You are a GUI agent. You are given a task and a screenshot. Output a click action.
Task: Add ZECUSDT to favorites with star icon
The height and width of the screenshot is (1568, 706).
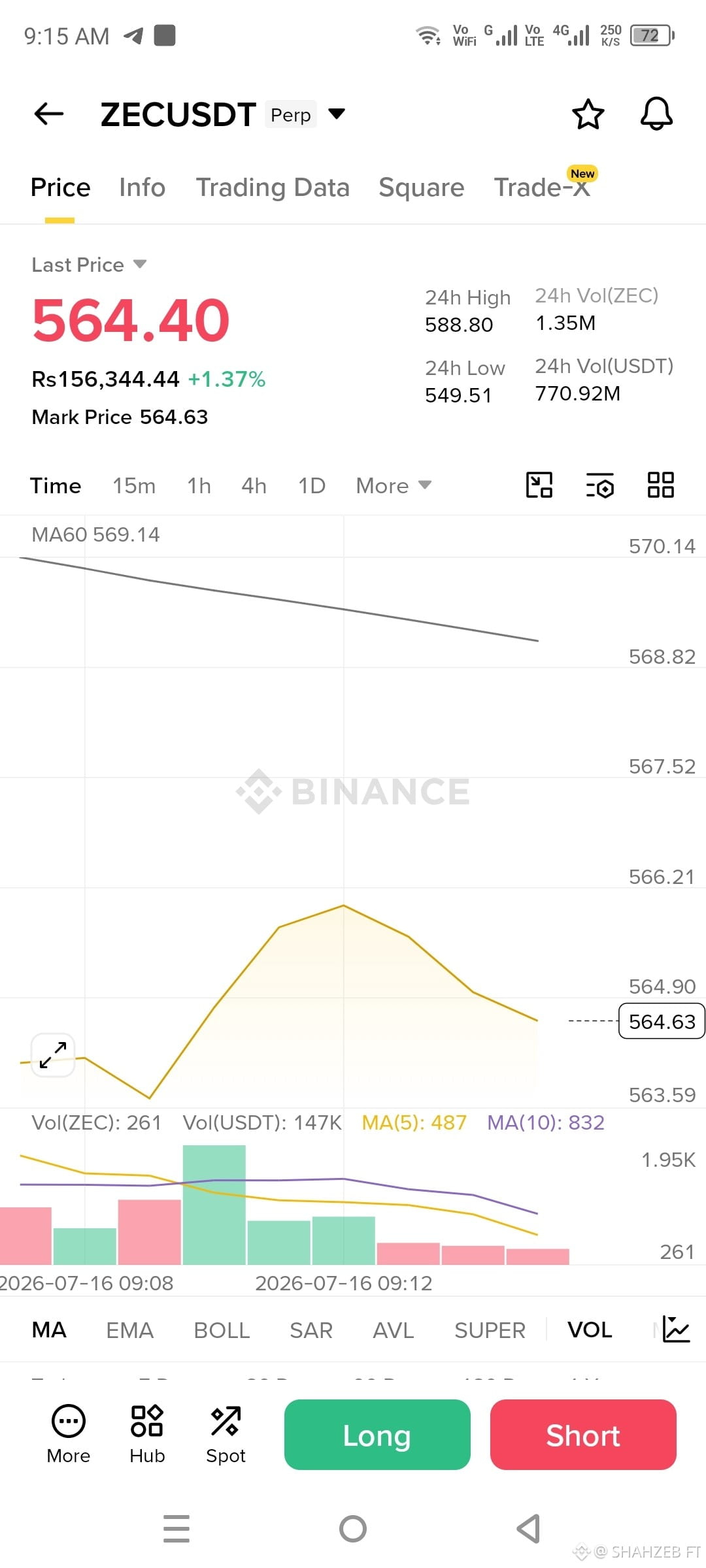point(588,114)
